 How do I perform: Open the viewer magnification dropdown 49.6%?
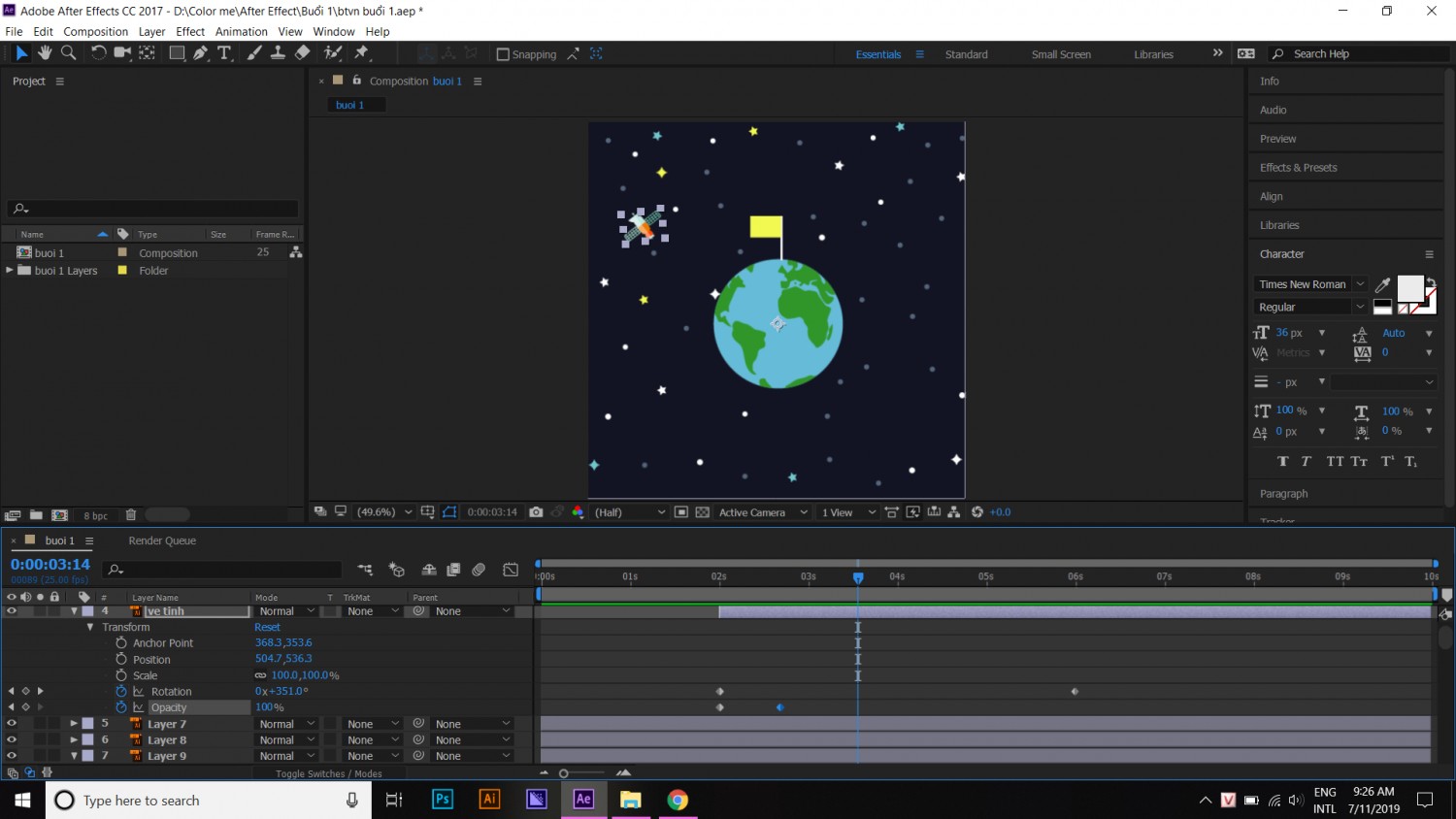(x=384, y=512)
